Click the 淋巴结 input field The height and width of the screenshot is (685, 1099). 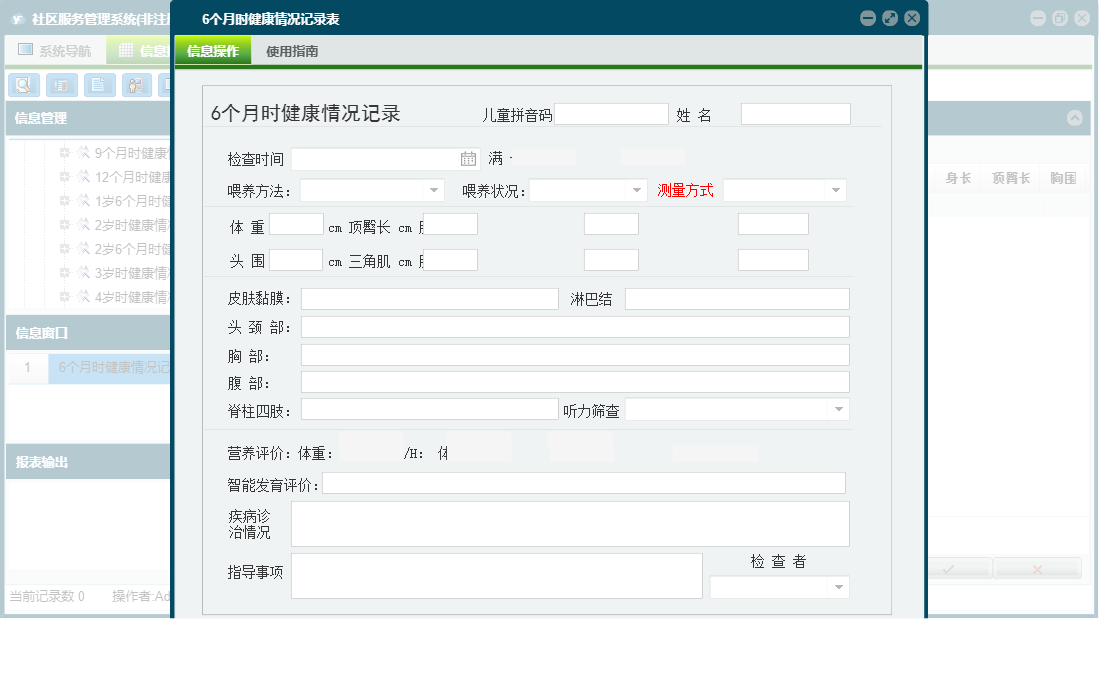point(737,299)
